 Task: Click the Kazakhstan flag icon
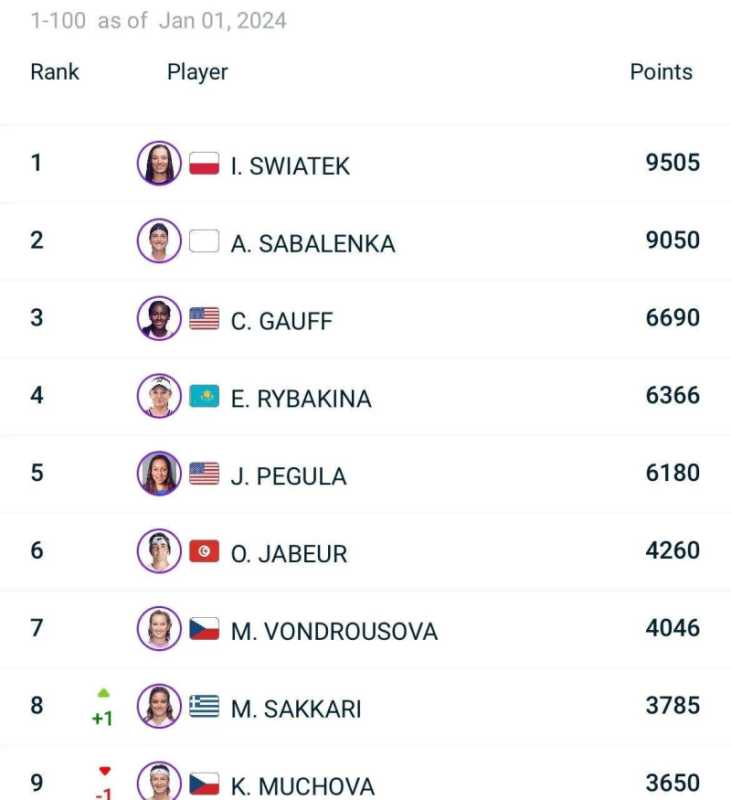click(x=204, y=396)
